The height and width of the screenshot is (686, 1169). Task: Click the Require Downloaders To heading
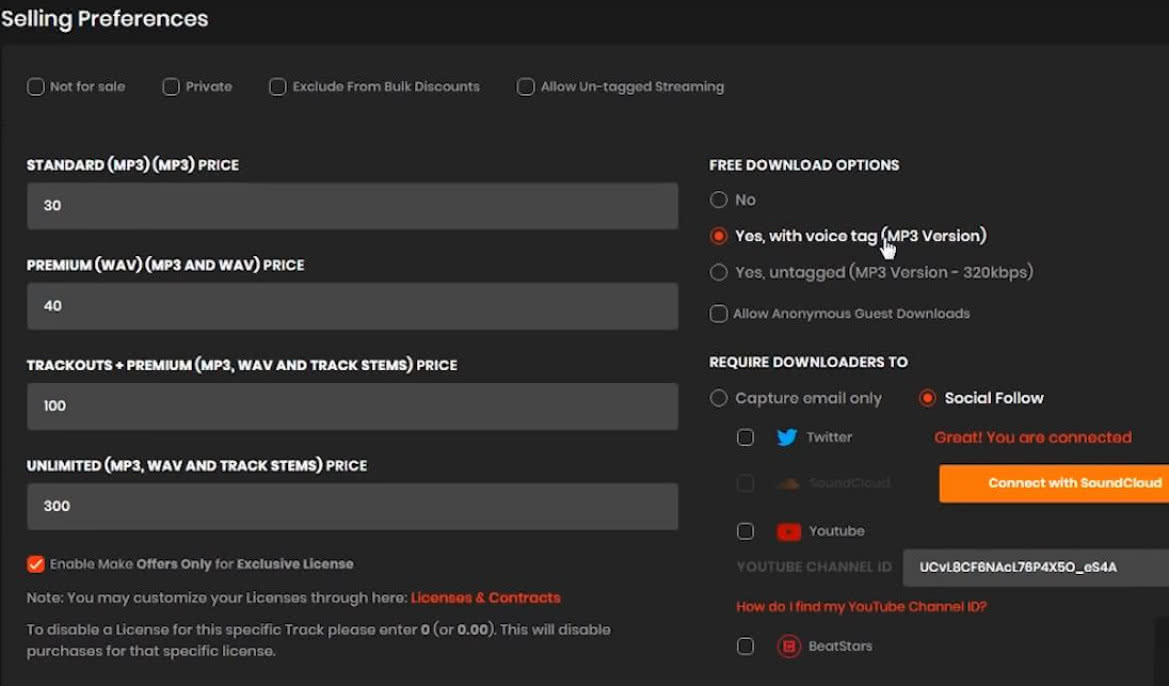(808, 362)
